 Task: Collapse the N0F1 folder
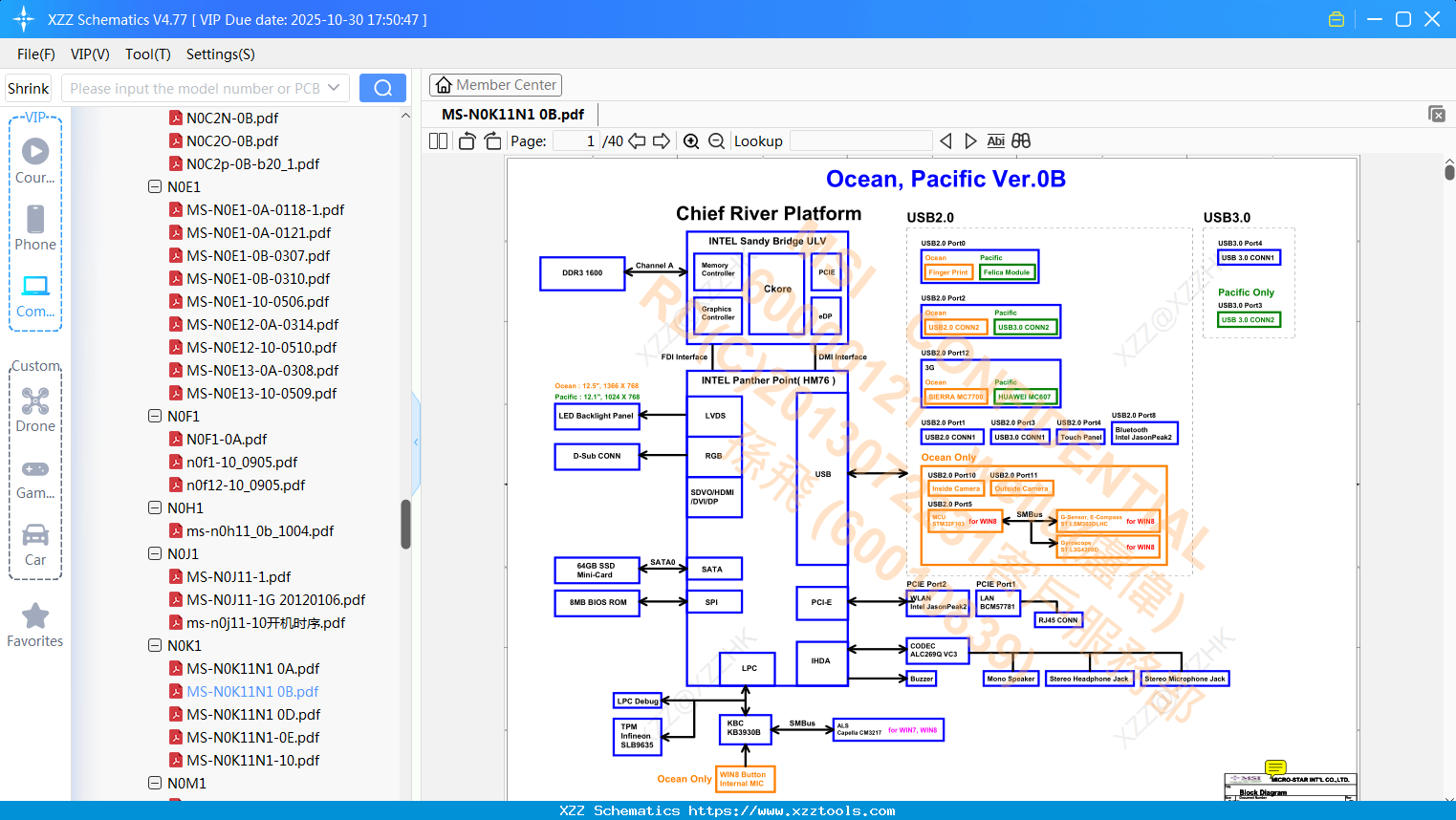pyautogui.click(x=155, y=416)
